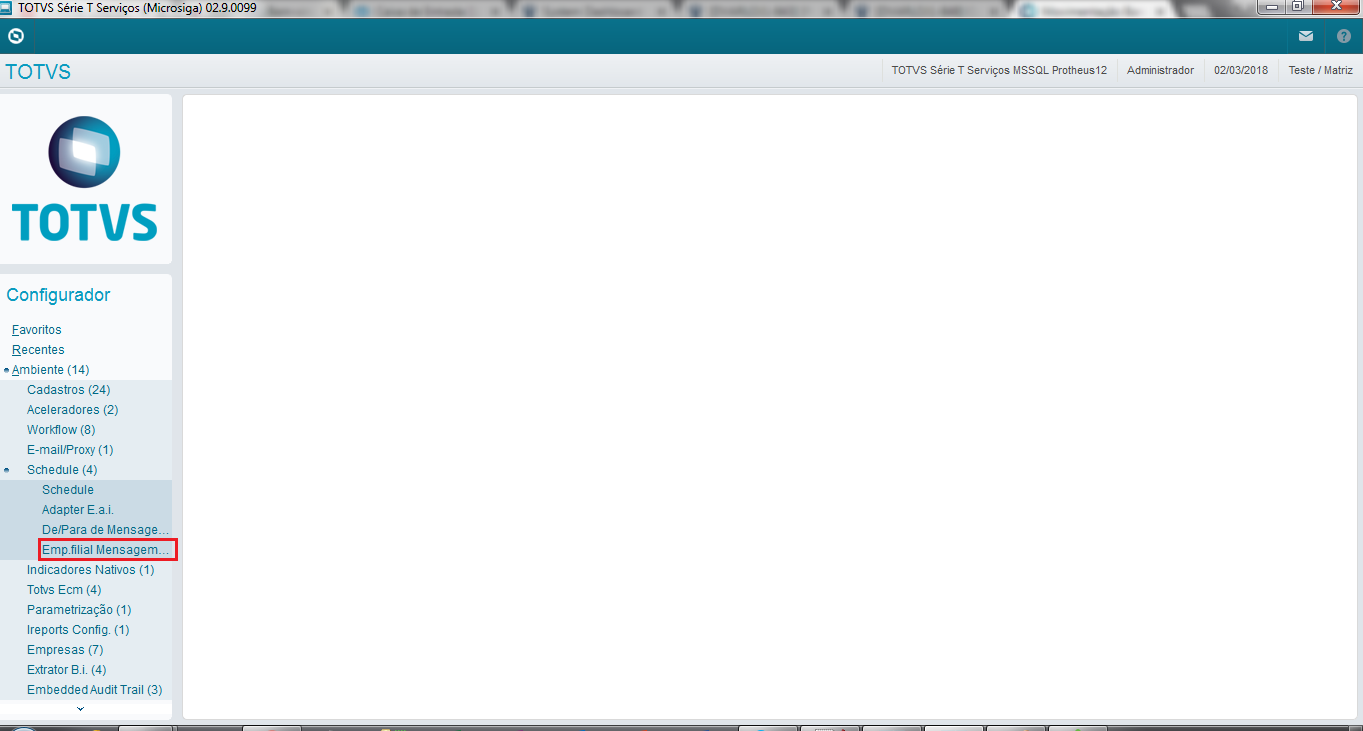This screenshot has height=731, width=1363.
Task: Open De/Para de Mensage... routine
Action: coord(106,530)
